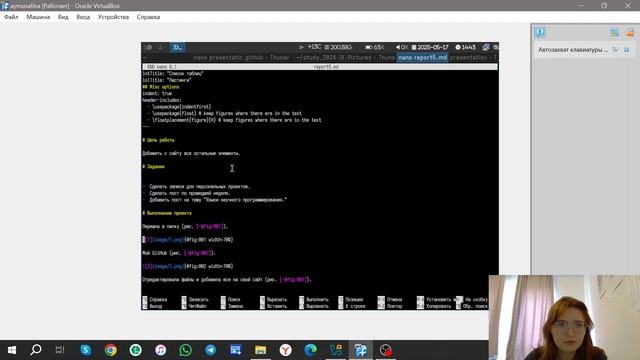Click the 'Мой GitHub' line in the editor

[x=179, y=253]
